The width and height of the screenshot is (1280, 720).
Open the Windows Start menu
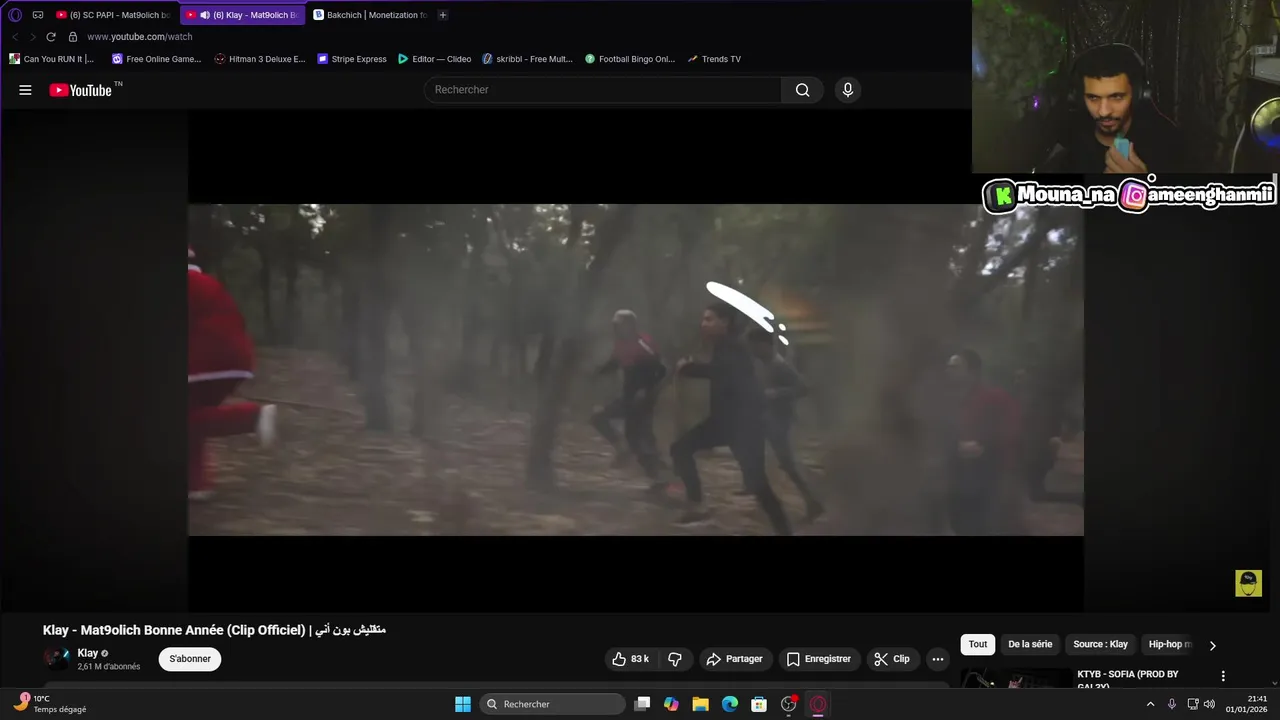pyautogui.click(x=463, y=704)
